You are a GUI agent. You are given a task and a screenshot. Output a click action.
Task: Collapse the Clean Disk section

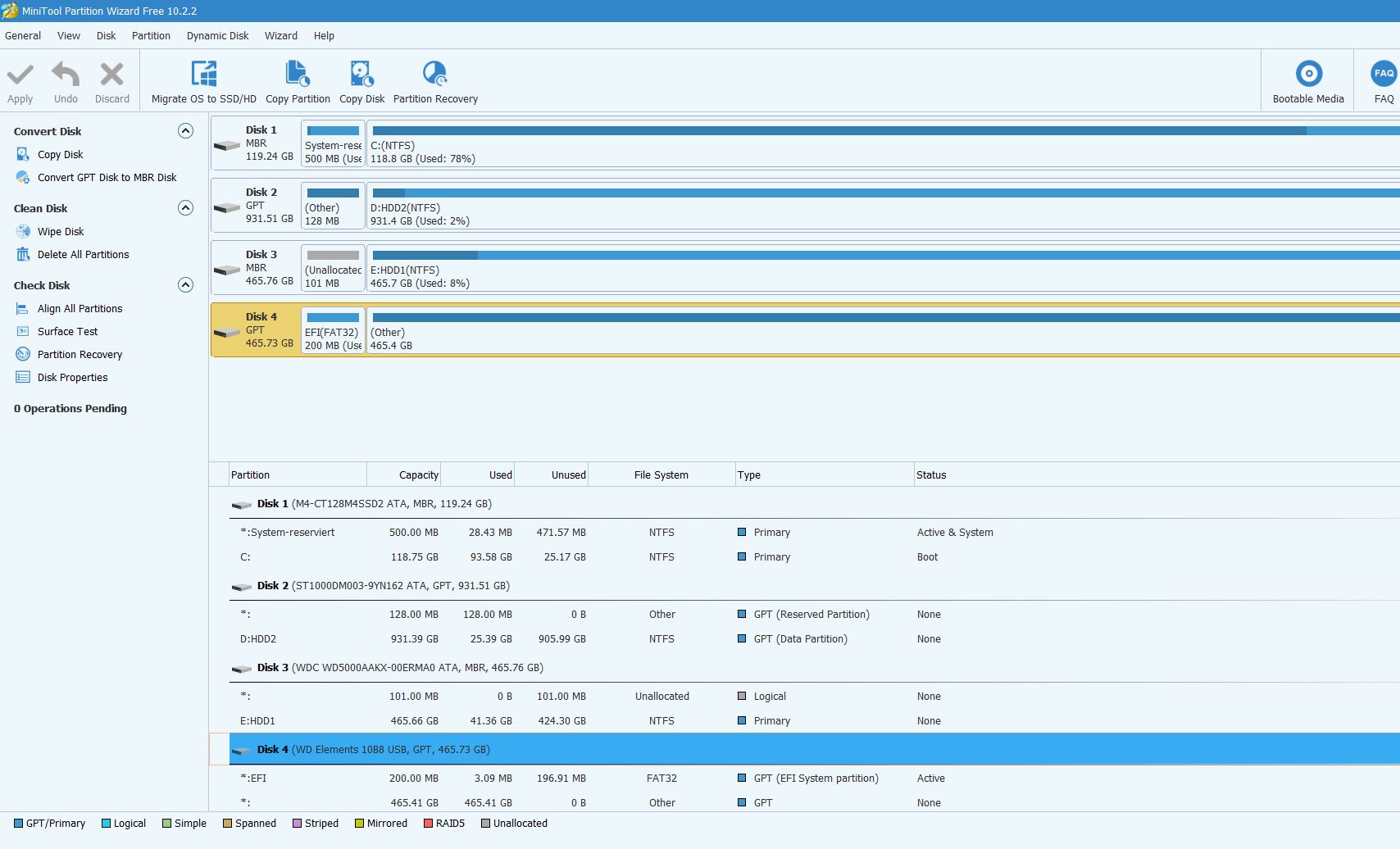click(185, 208)
